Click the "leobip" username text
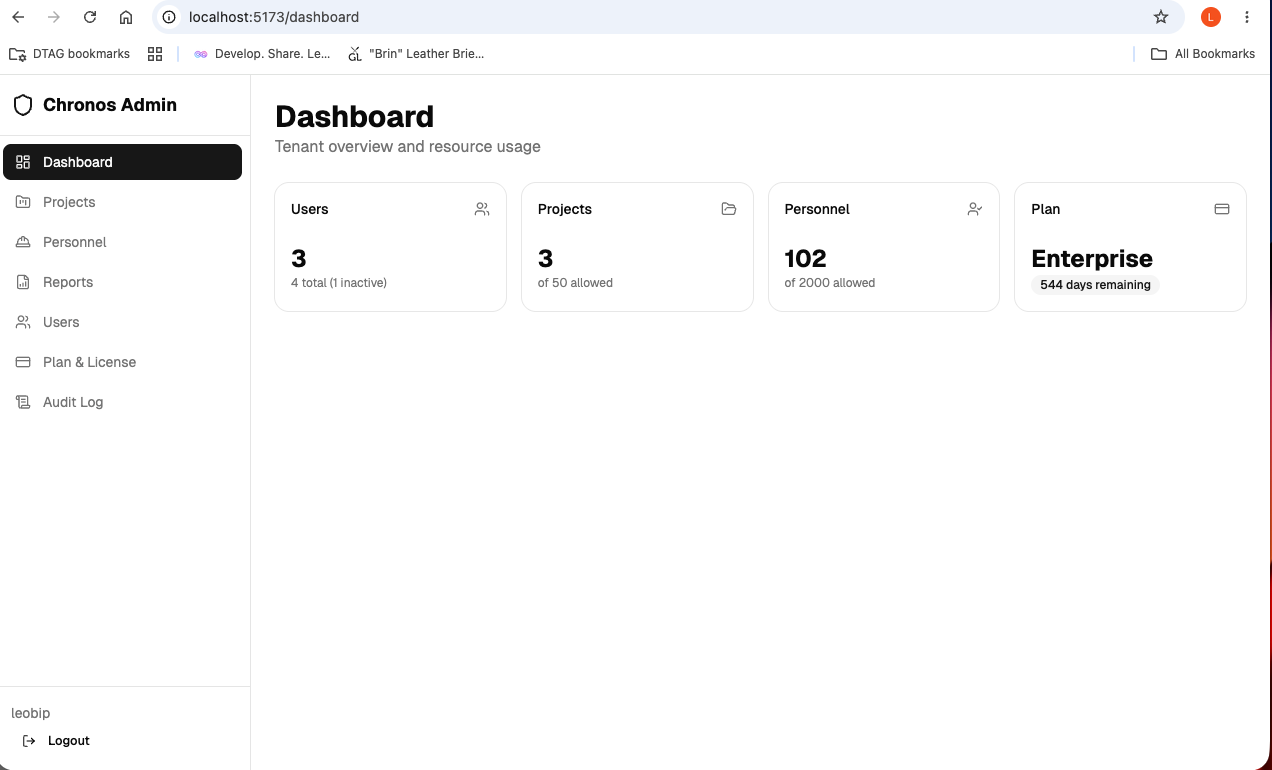 (31, 713)
